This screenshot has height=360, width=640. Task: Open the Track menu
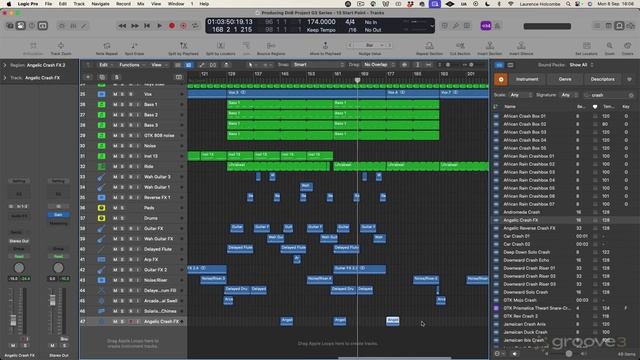click(79, 4)
